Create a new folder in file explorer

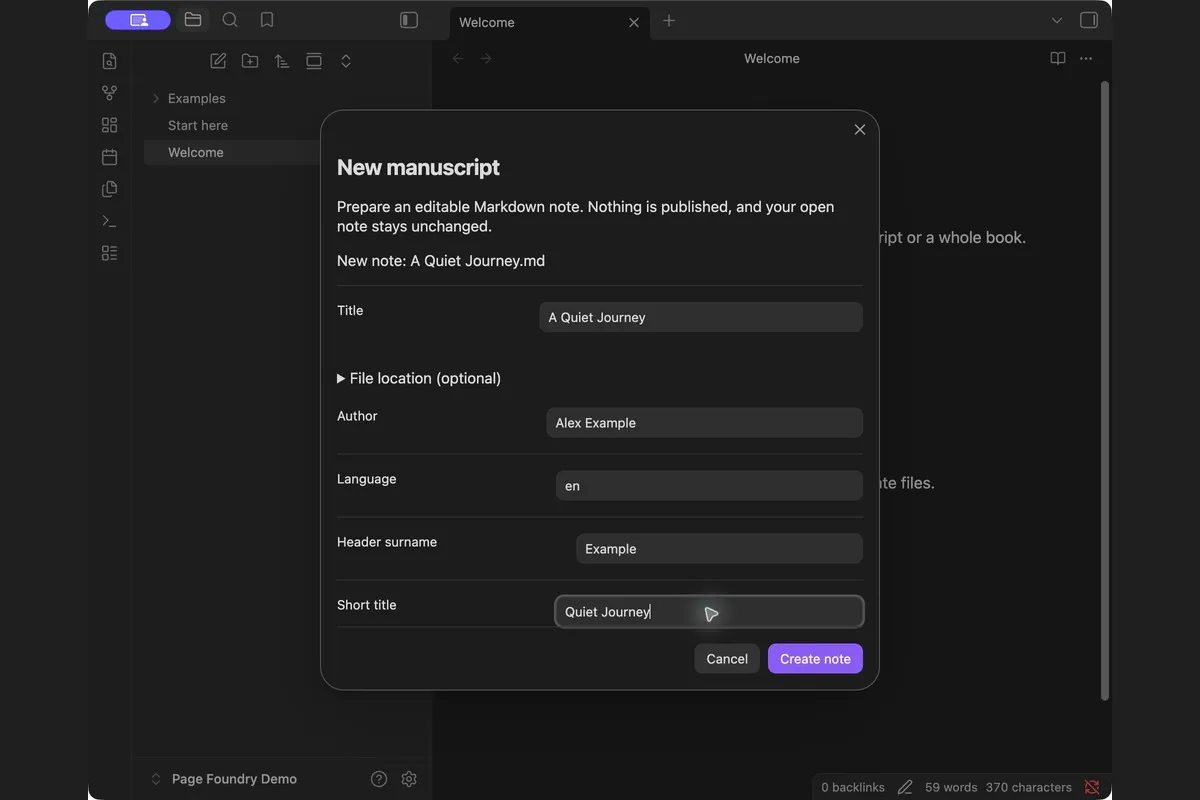pyautogui.click(x=250, y=61)
